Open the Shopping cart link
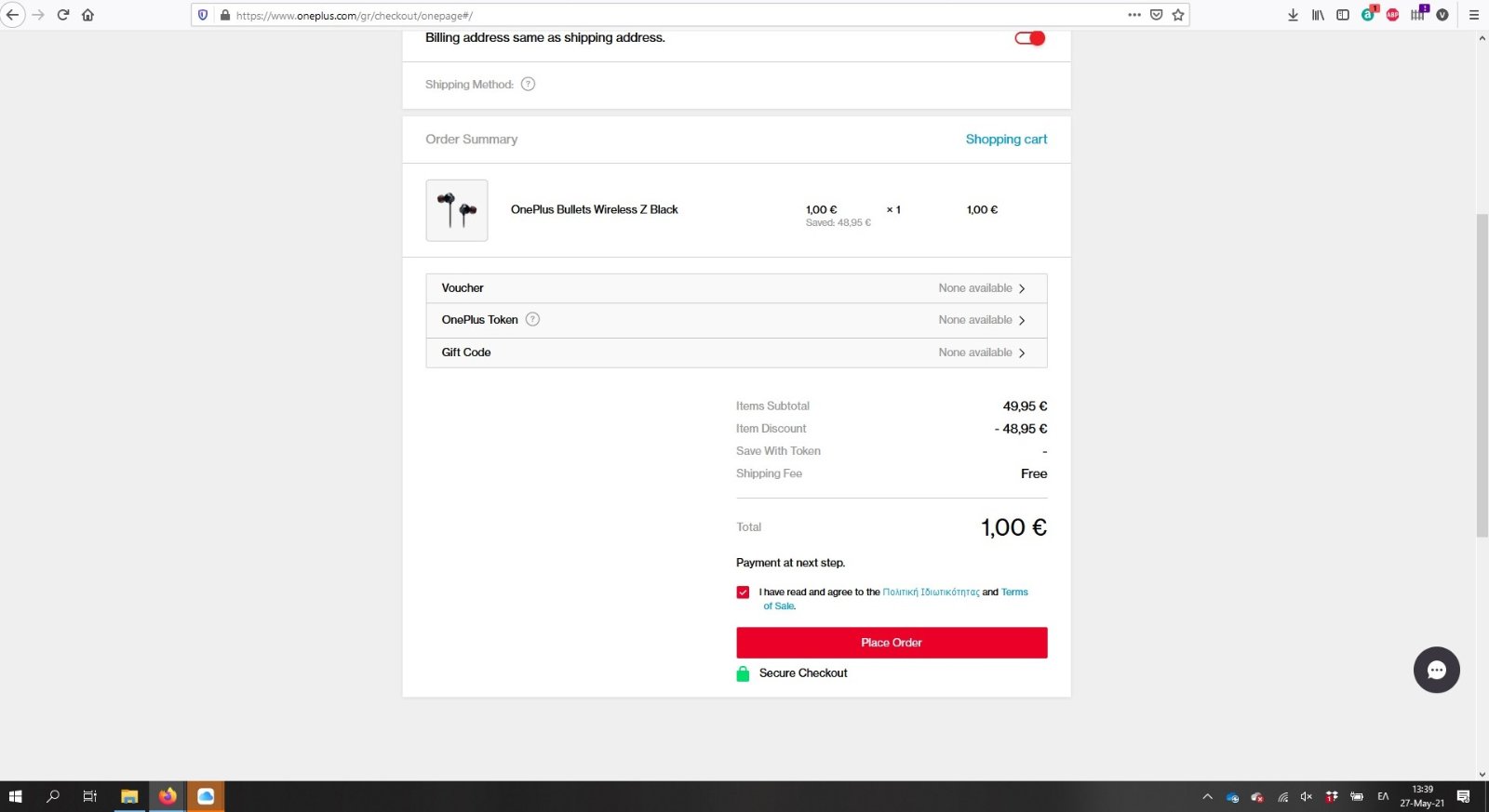 click(1006, 140)
